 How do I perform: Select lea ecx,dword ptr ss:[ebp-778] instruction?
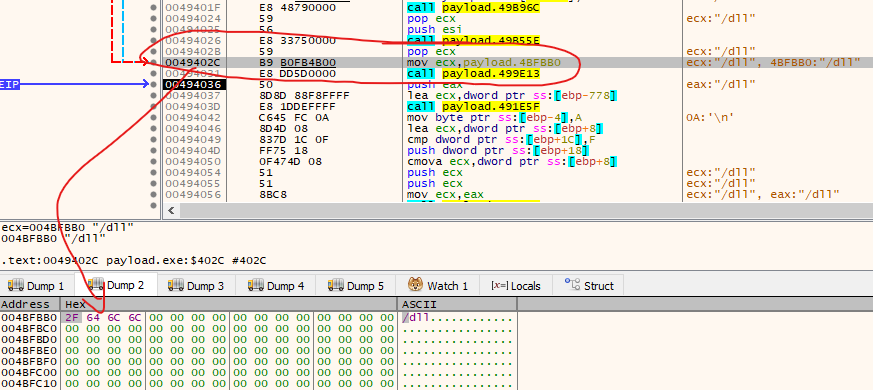pos(512,96)
